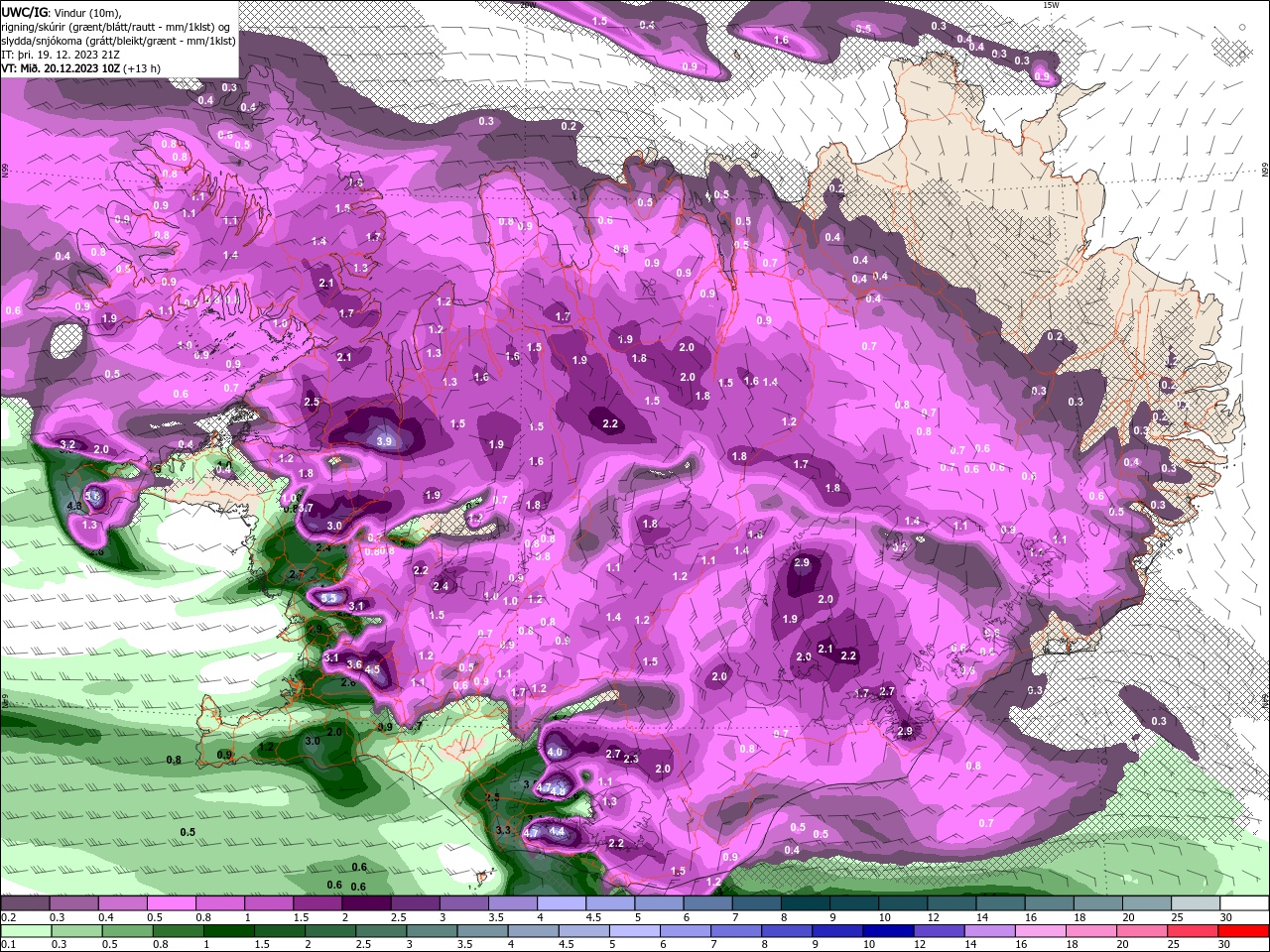Click the 25 label in the snow legend
The width and height of the screenshot is (1270, 952).
coord(1177,916)
